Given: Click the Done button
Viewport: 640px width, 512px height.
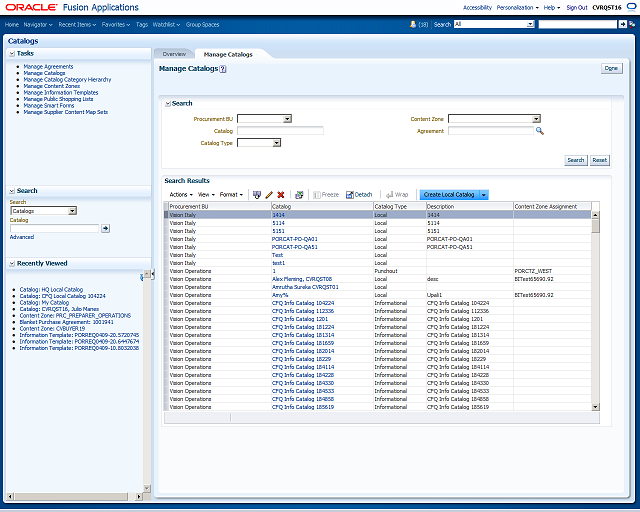Looking at the screenshot, I should click(611, 69).
